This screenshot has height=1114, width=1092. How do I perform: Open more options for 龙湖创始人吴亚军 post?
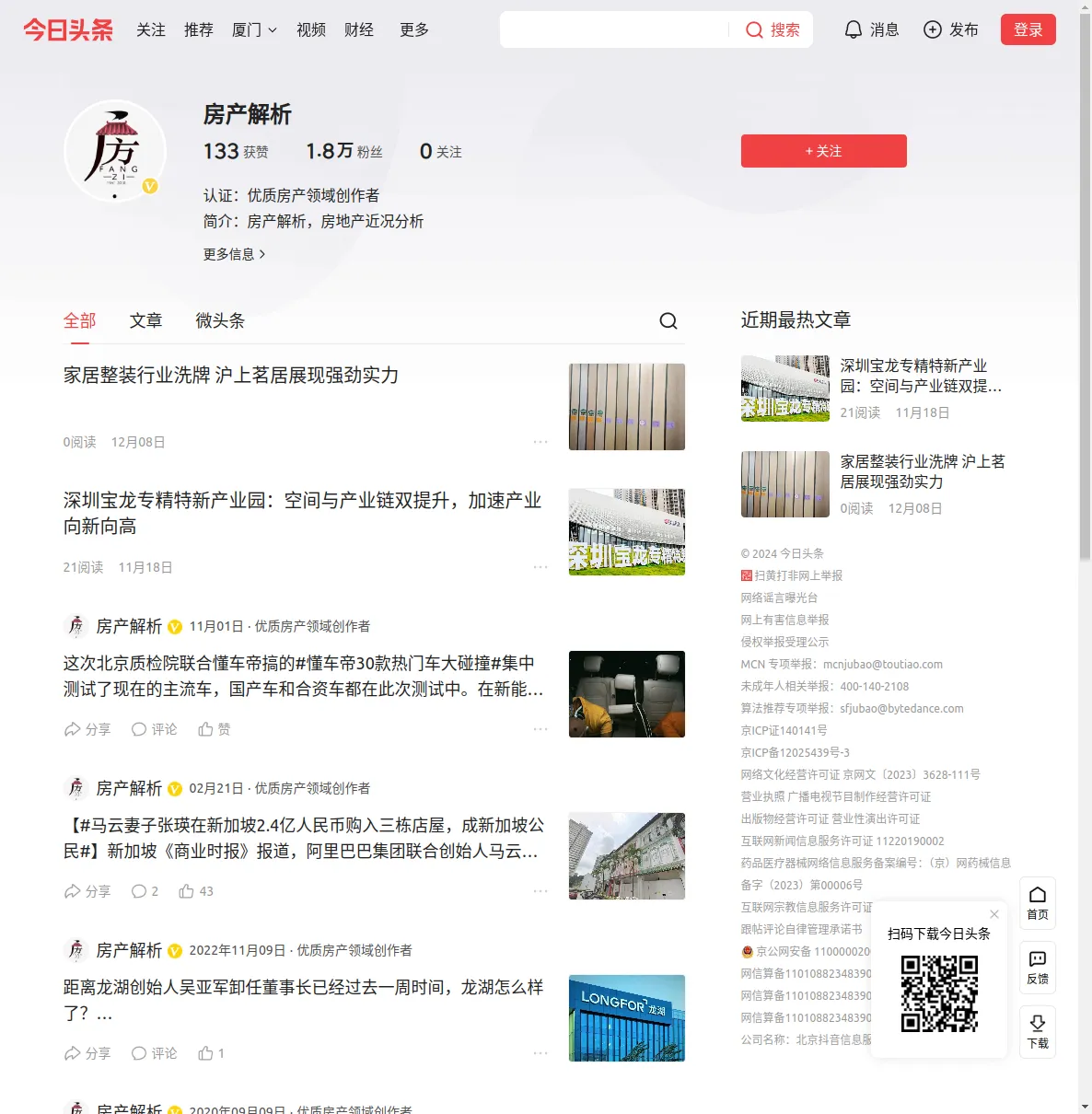tap(540, 1053)
